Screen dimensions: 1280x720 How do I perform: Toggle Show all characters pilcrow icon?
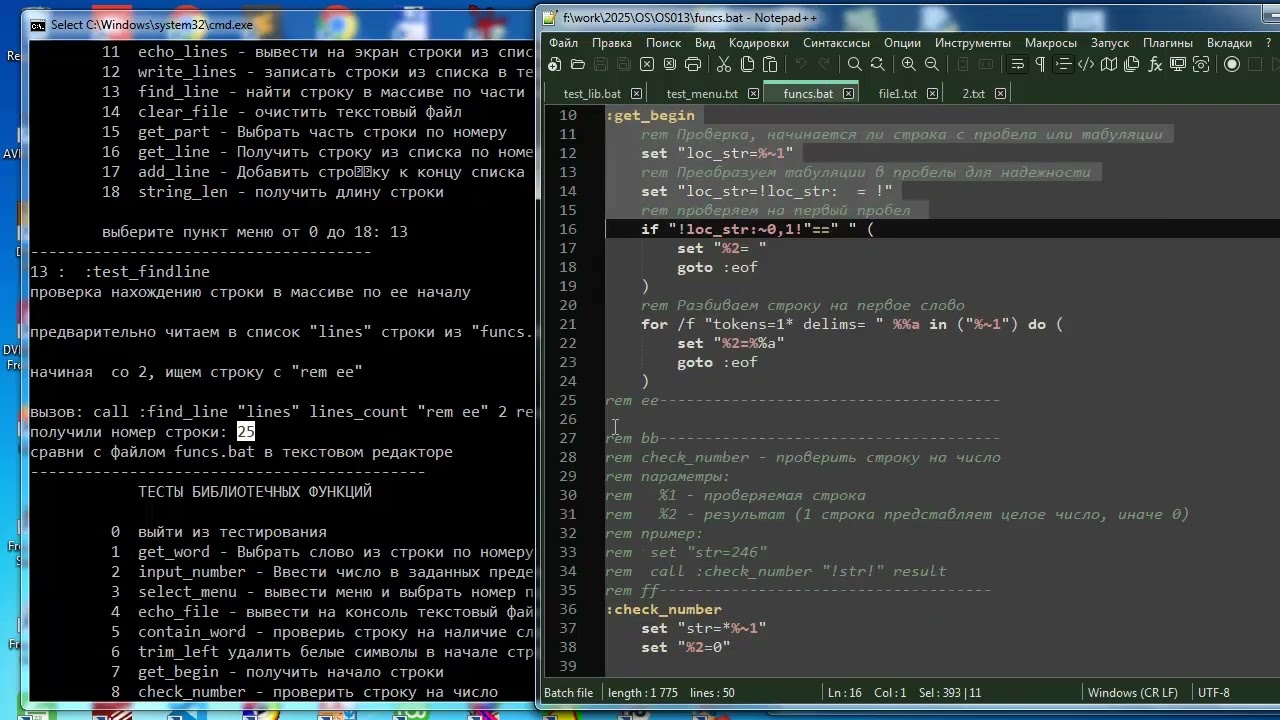tap(1040, 64)
